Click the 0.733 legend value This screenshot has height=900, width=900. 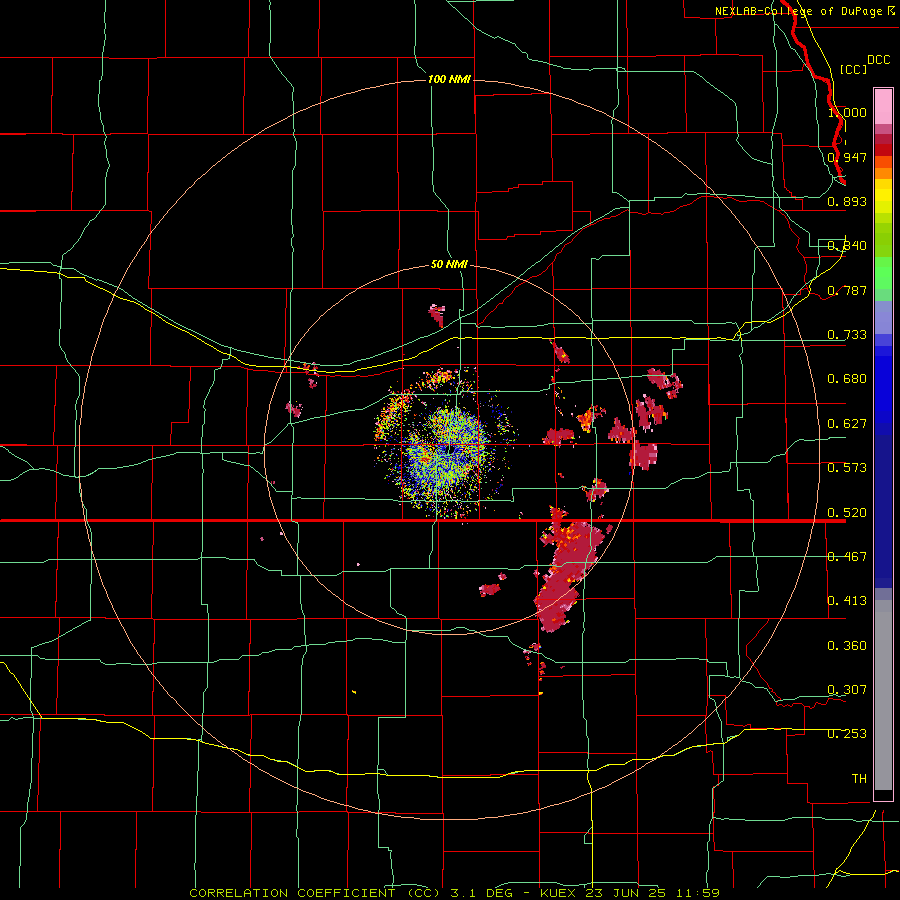(x=847, y=335)
